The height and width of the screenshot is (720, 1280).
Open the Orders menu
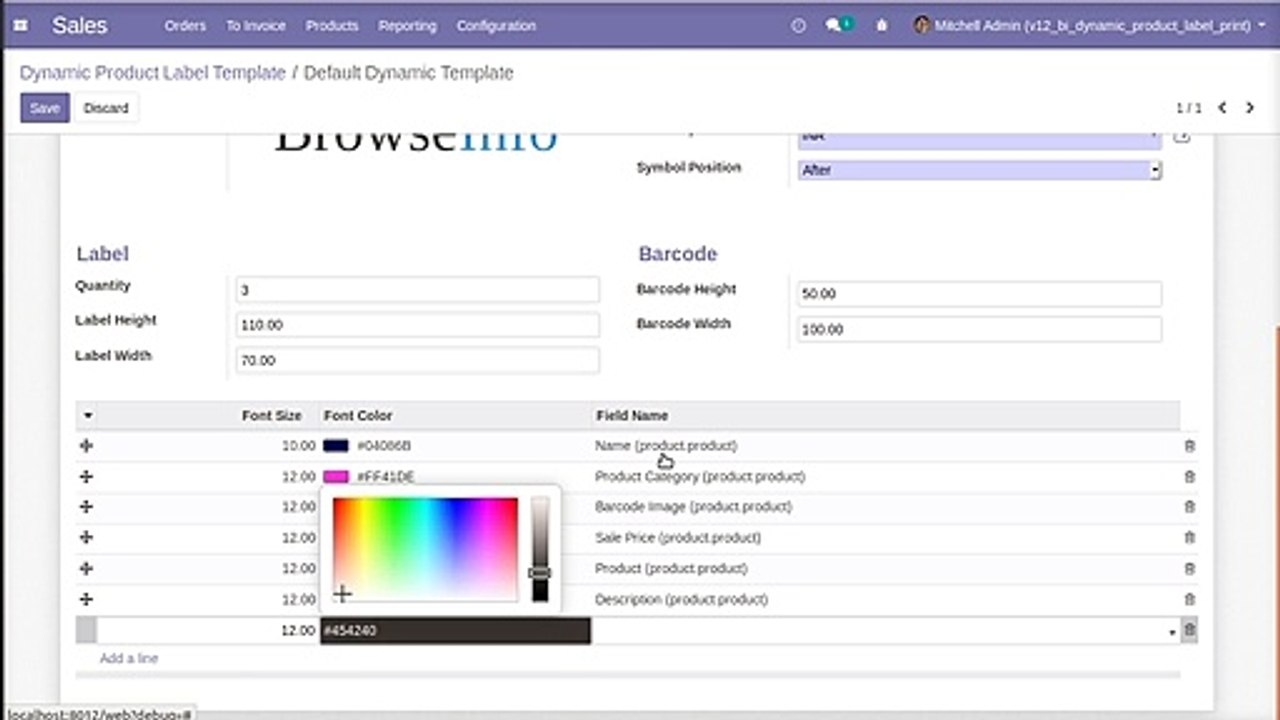(185, 26)
